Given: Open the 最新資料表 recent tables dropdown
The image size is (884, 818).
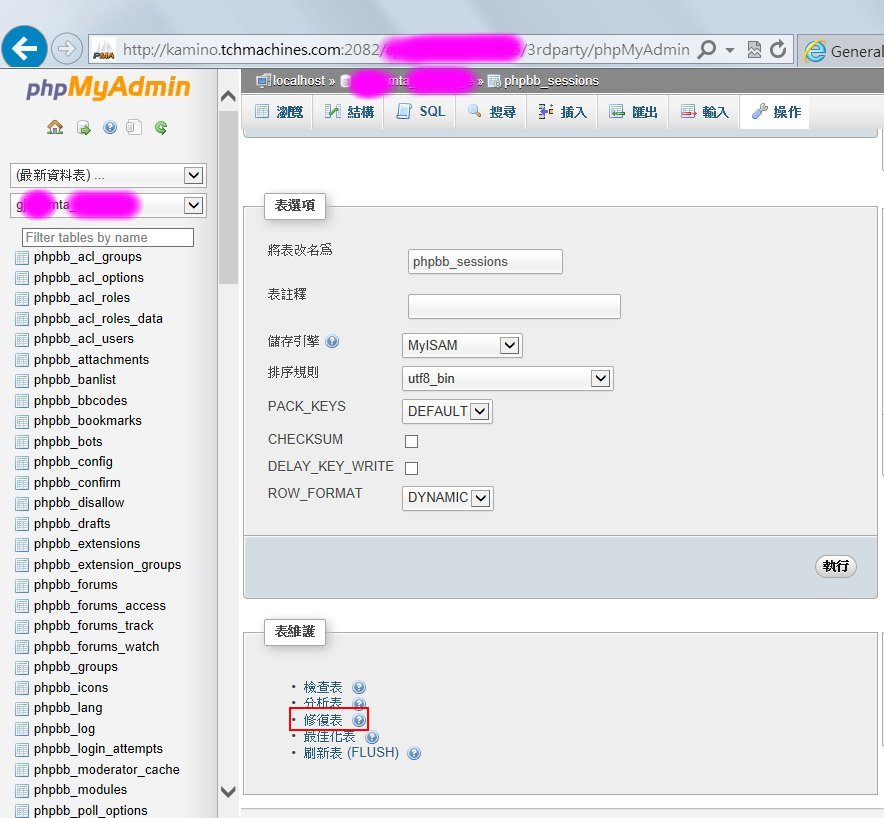Looking at the screenshot, I should point(108,175).
